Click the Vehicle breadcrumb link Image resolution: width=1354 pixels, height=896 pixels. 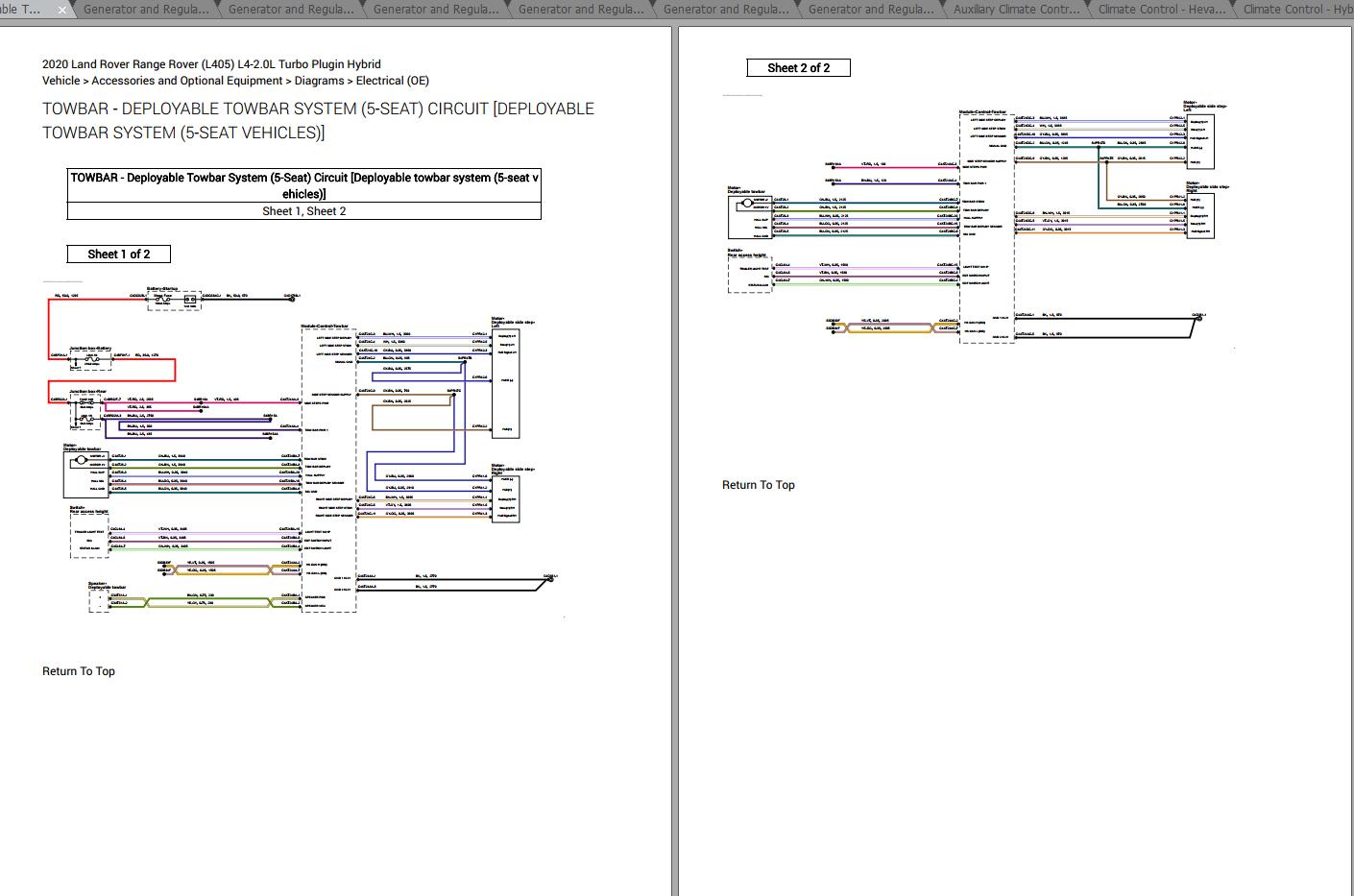point(60,80)
